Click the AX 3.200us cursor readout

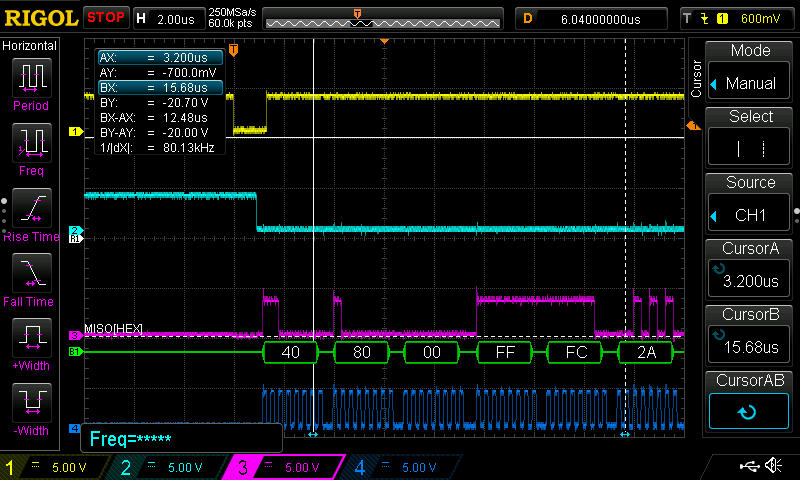(160, 58)
